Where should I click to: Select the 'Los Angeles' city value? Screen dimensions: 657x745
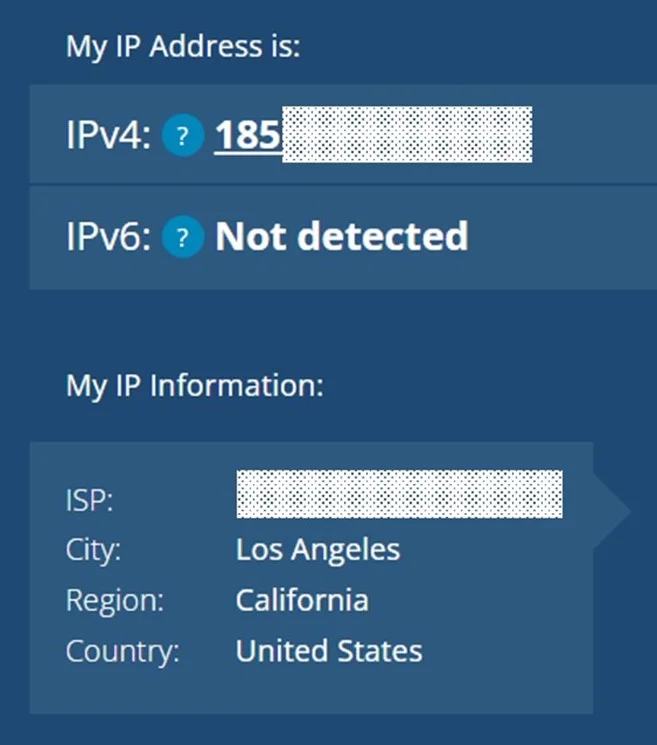(318, 550)
